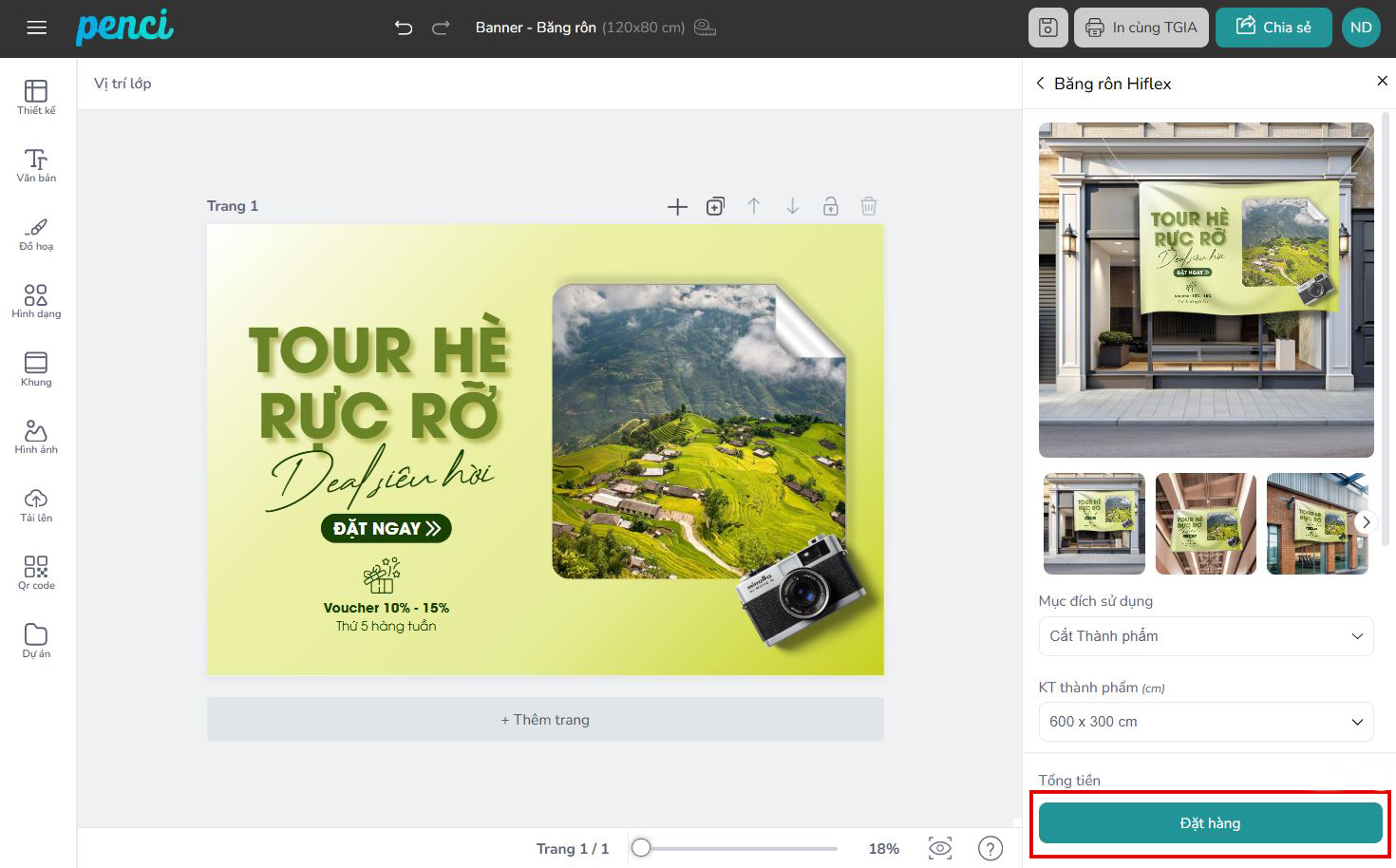
Task: Click the Đặt hàng order button
Action: [x=1210, y=823]
